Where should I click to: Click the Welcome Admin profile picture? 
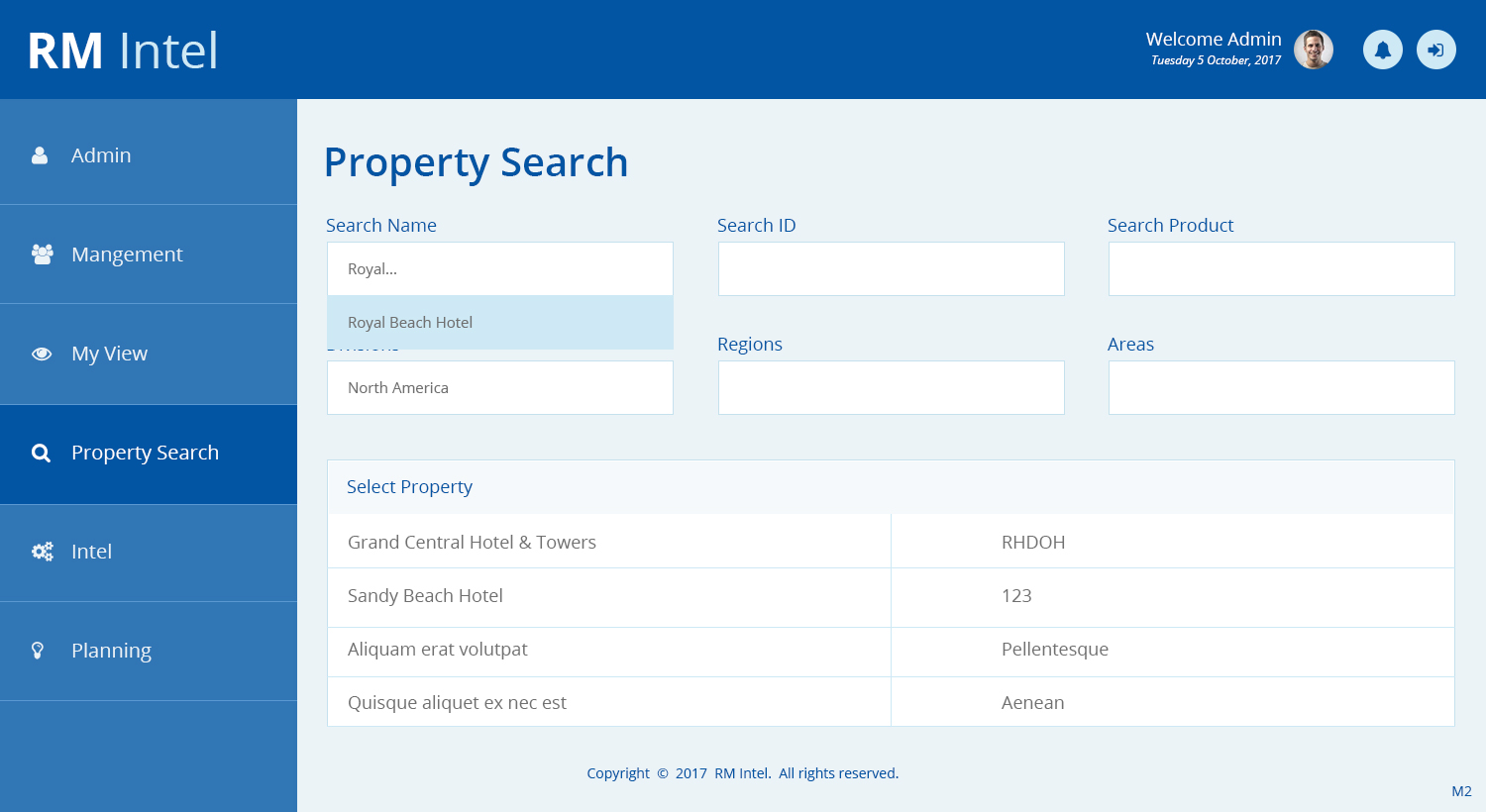(x=1313, y=49)
